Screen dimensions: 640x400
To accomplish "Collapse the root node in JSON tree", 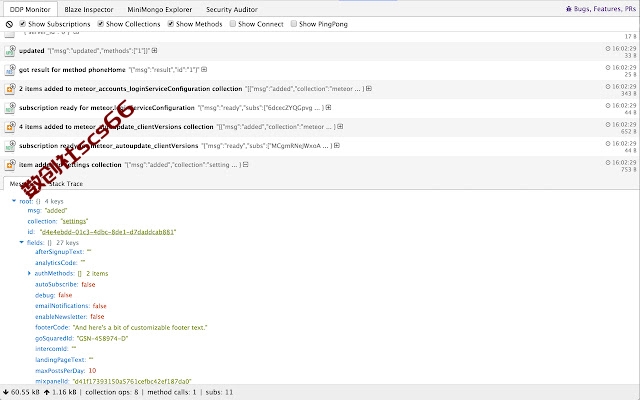I will tap(14, 201).
